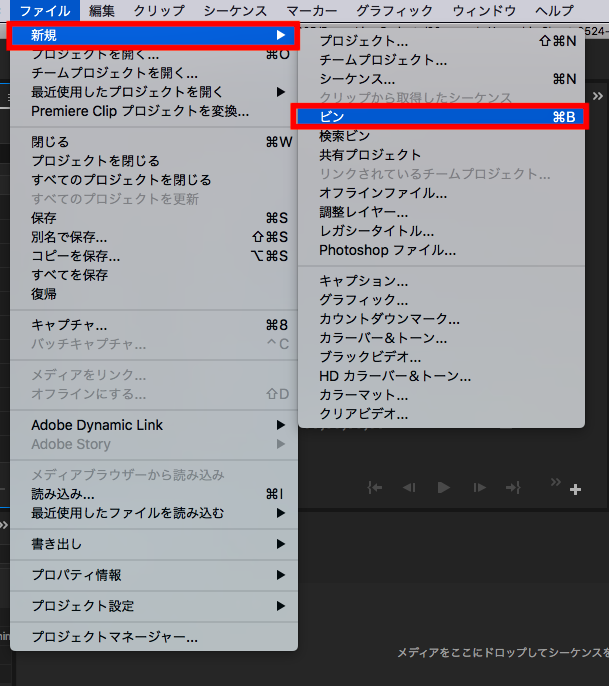Expand Adobe Dynamic Link submenu
The width and height of the screenshot is (609, 686).
pos(154,425)
